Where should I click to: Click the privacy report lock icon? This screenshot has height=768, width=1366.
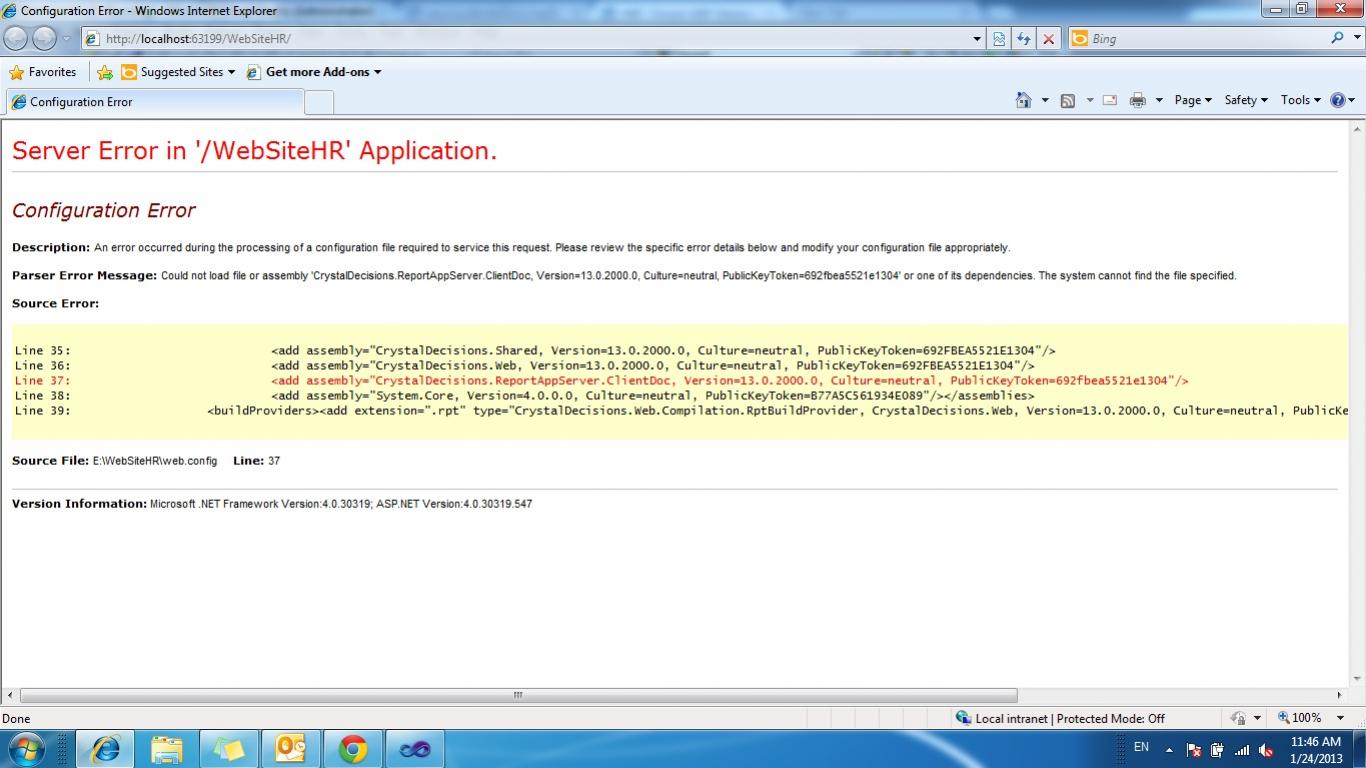click(x=1238, y=718)
